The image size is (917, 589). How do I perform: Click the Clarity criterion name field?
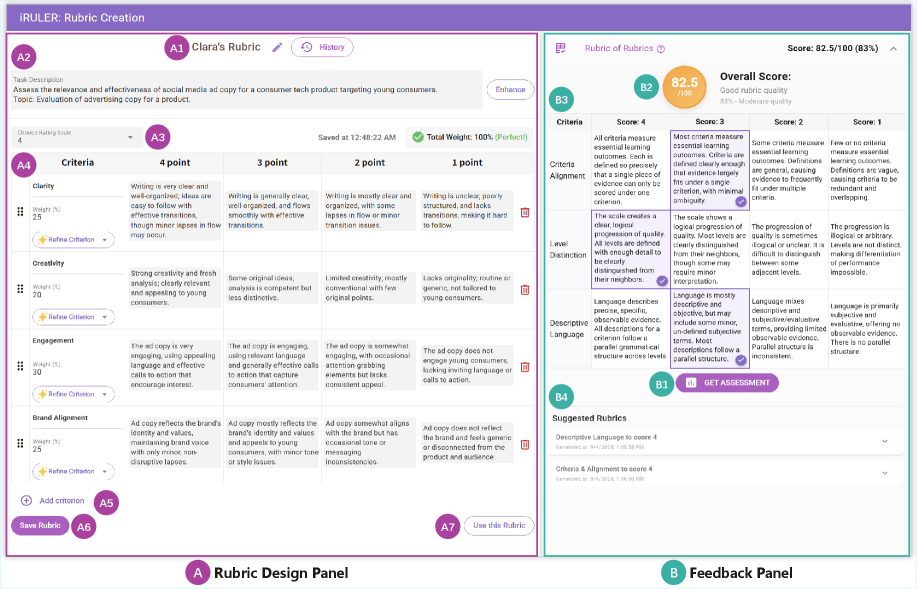(76, 187)
